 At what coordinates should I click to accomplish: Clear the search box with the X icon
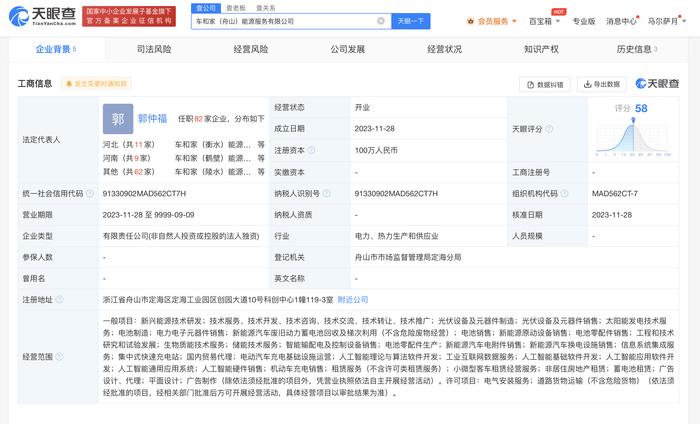(381, 21)
